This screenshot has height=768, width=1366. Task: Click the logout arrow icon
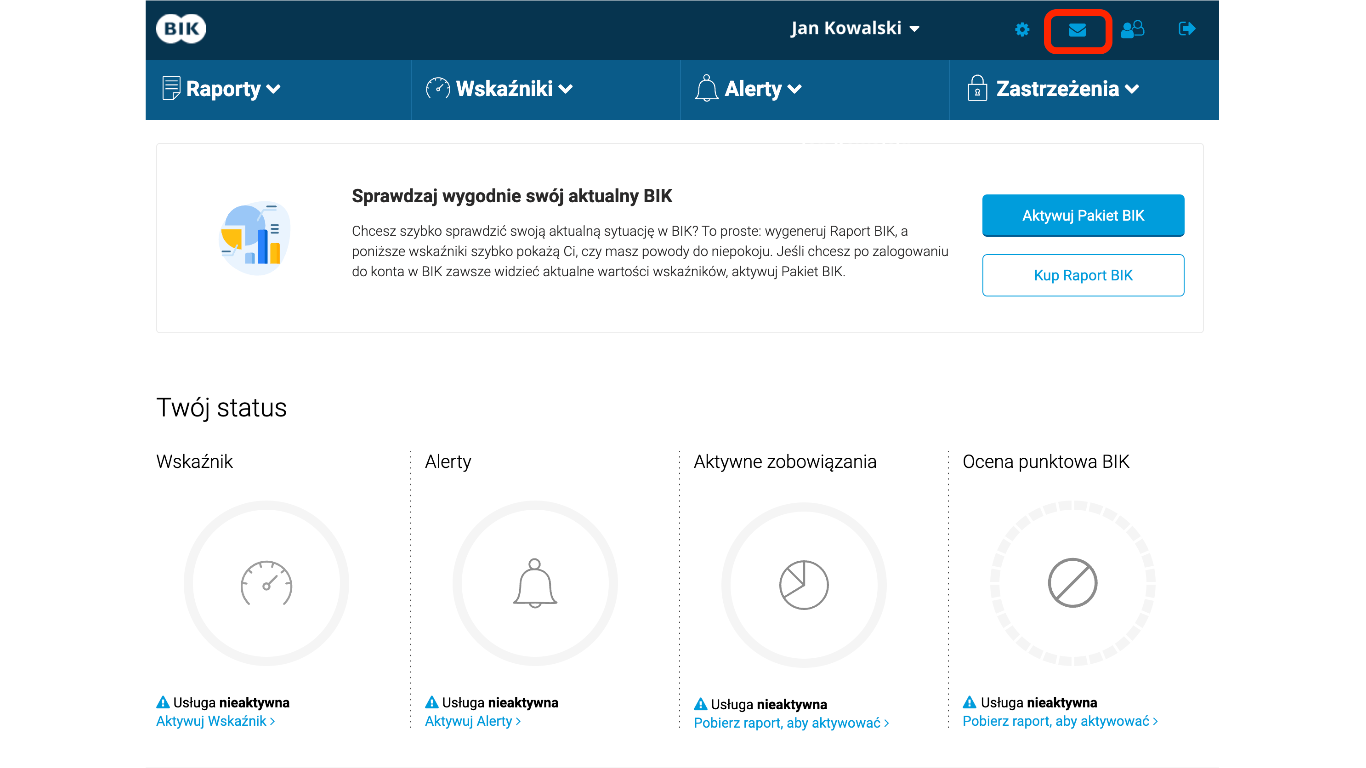(1187, 29)
